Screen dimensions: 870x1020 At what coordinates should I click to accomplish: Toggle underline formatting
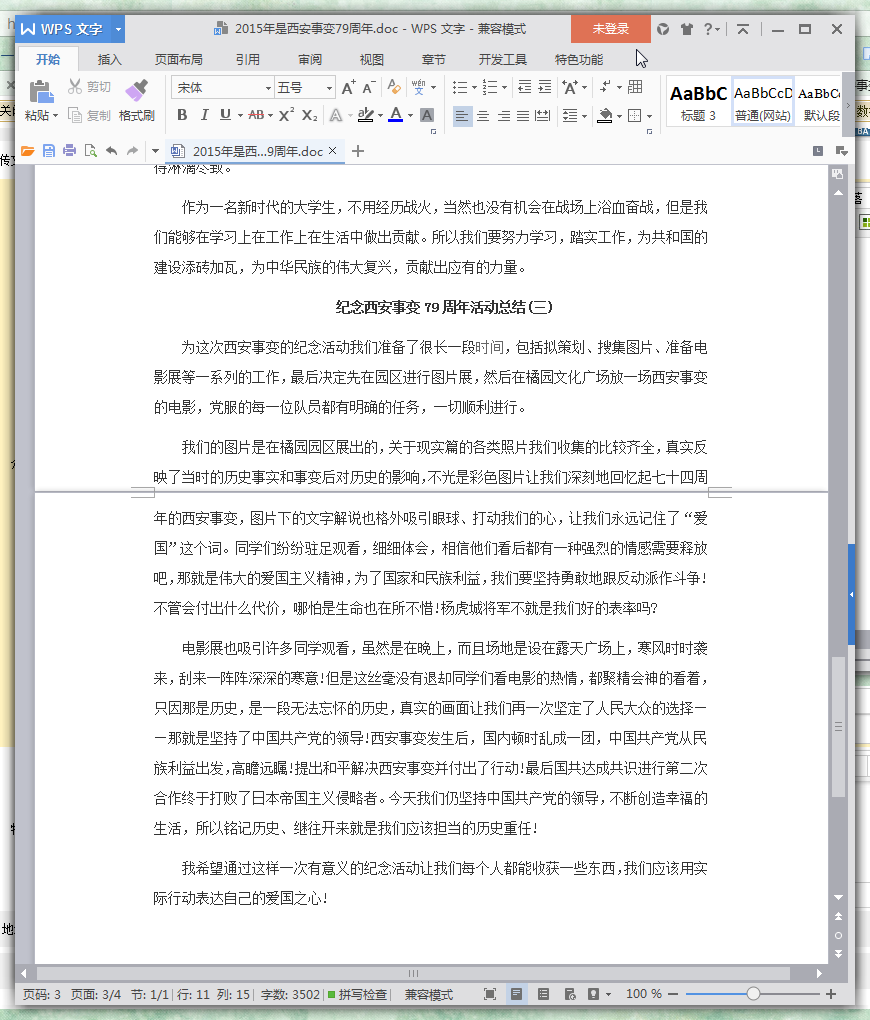[225, 115]
